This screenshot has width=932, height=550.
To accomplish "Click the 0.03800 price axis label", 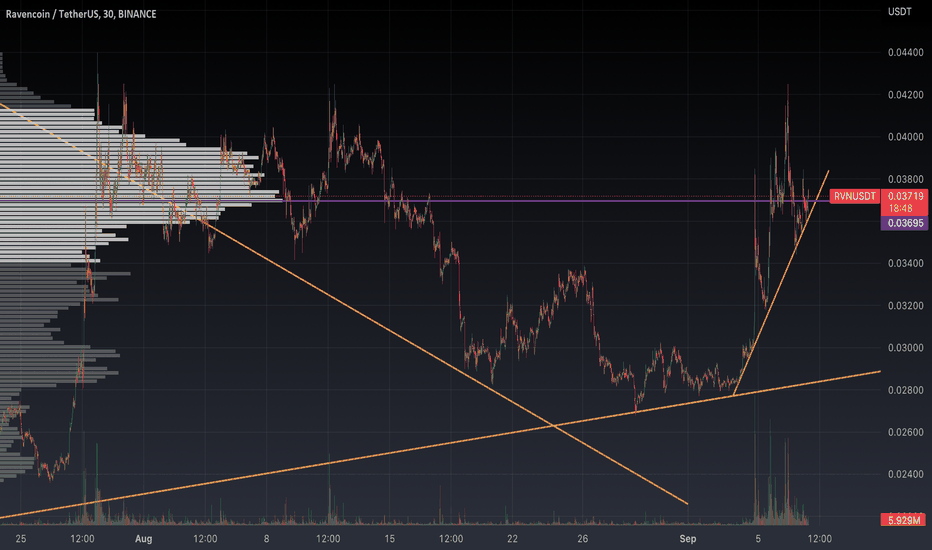I will coord(905,179).
